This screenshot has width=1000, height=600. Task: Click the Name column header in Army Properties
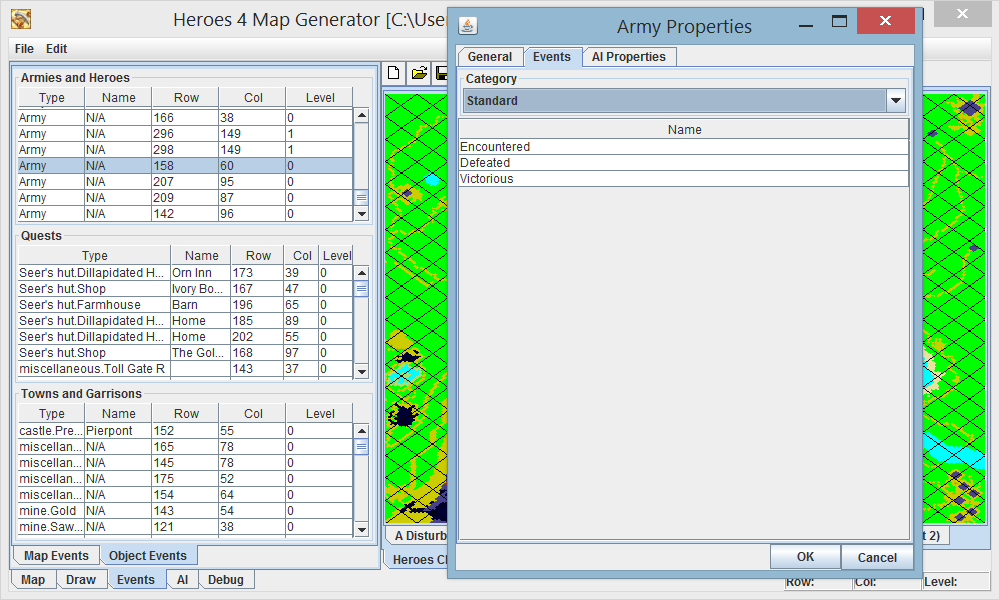coord(684,129)
